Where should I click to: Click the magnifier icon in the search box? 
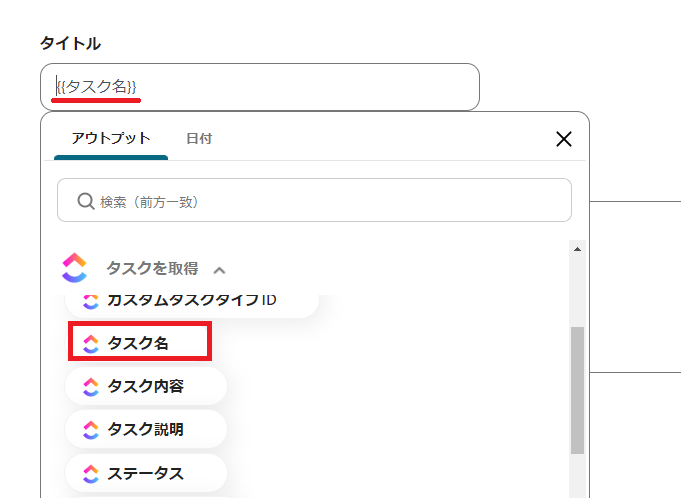pos(86,201)
